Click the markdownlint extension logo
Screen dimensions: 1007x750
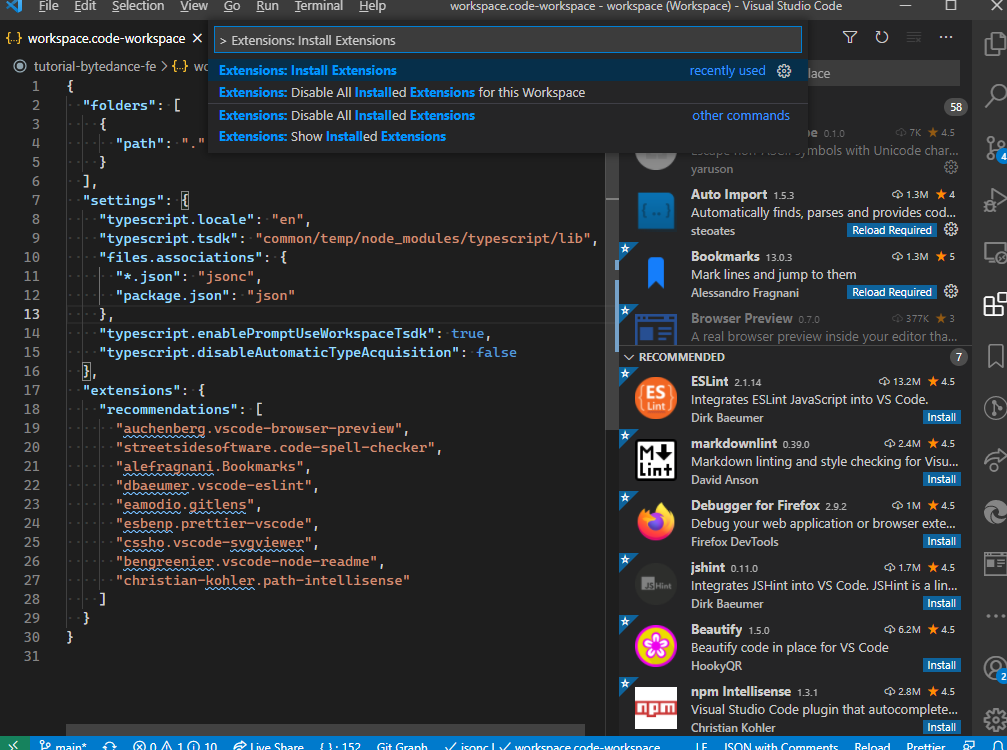click(655, 460)
